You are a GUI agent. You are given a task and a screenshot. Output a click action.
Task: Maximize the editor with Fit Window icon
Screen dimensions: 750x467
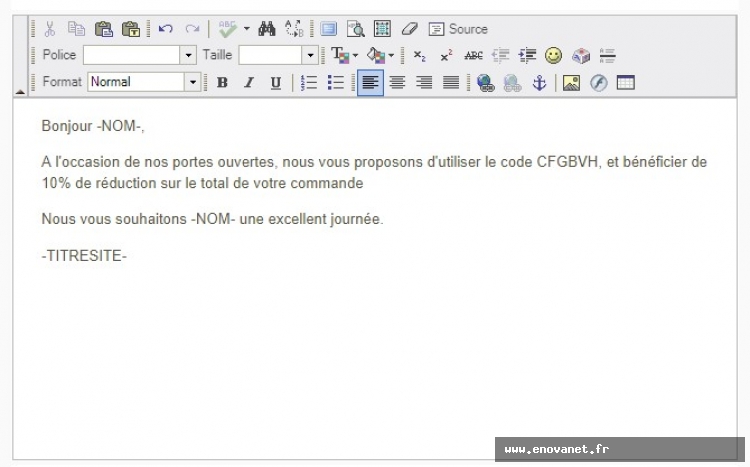coord(329,29)
